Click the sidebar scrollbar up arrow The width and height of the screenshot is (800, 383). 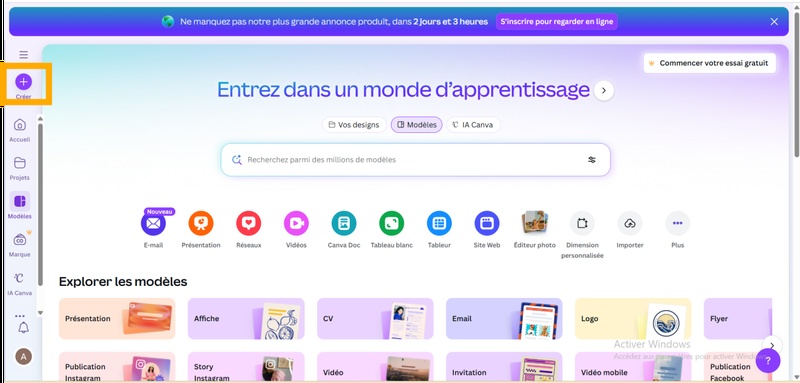(40, 119)
